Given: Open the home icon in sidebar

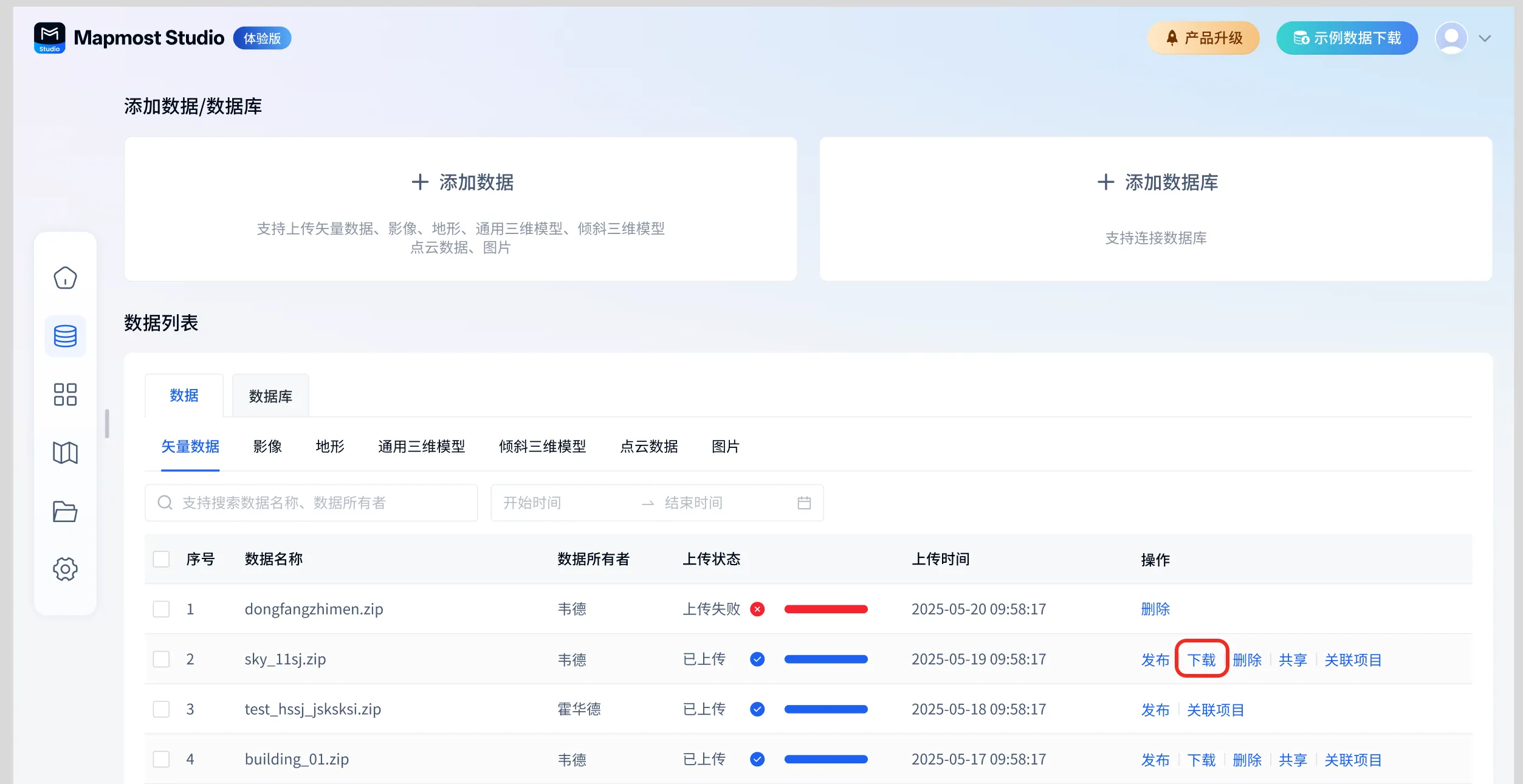Looking at the screenshot, I should [65, 278].
